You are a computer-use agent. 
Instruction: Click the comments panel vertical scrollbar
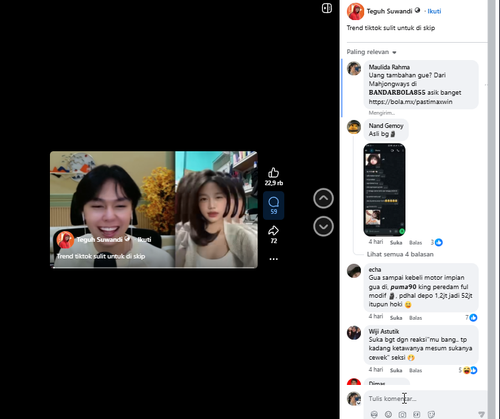click(x=492, y=209)
